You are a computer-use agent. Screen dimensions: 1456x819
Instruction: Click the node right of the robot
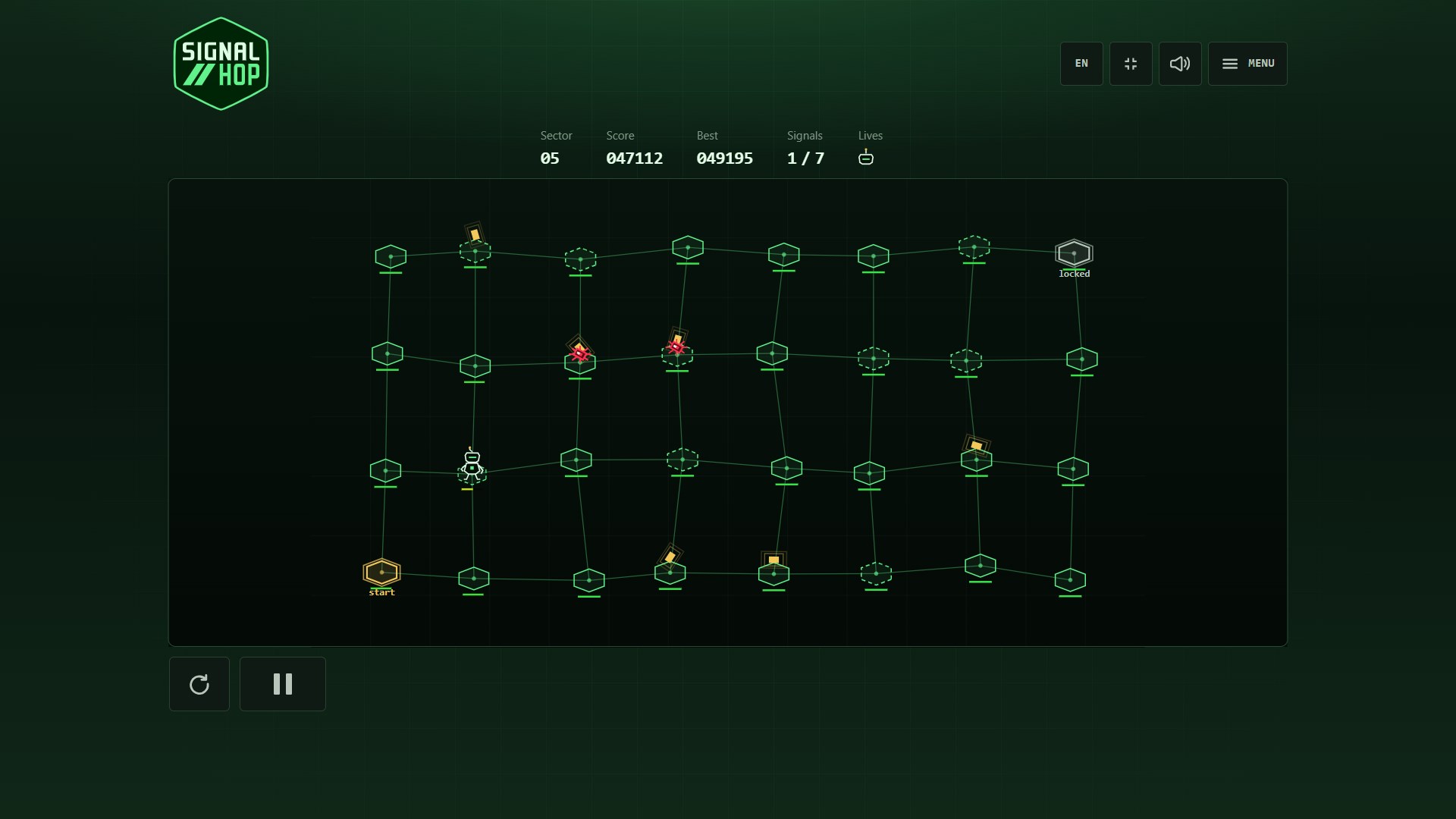[576, 460]
